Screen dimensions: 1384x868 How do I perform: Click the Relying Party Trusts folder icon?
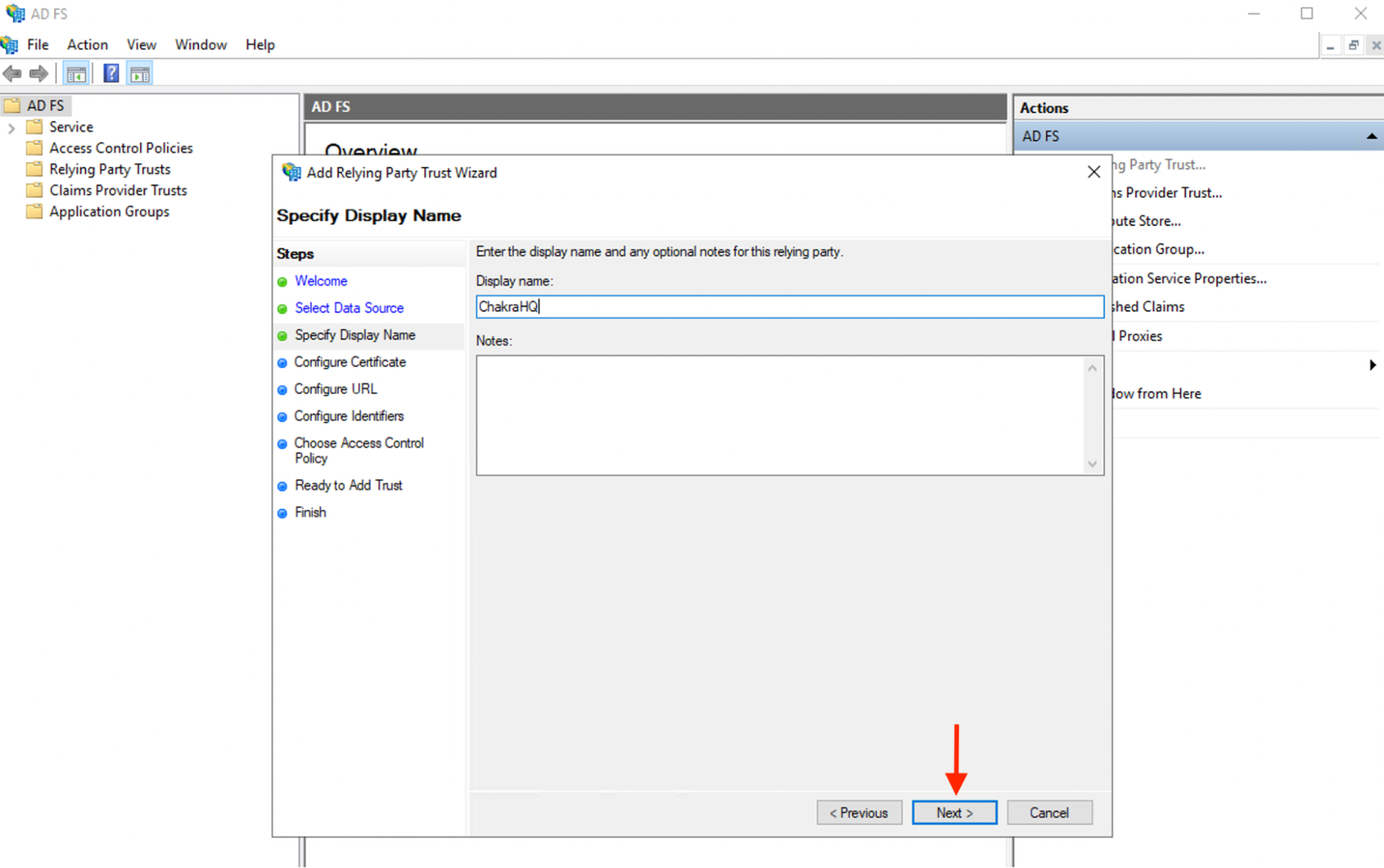[33, 169]
